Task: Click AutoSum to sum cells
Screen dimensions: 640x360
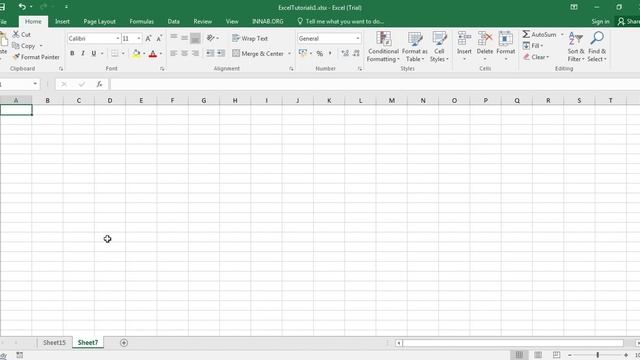Action: (x=539, y=35)
